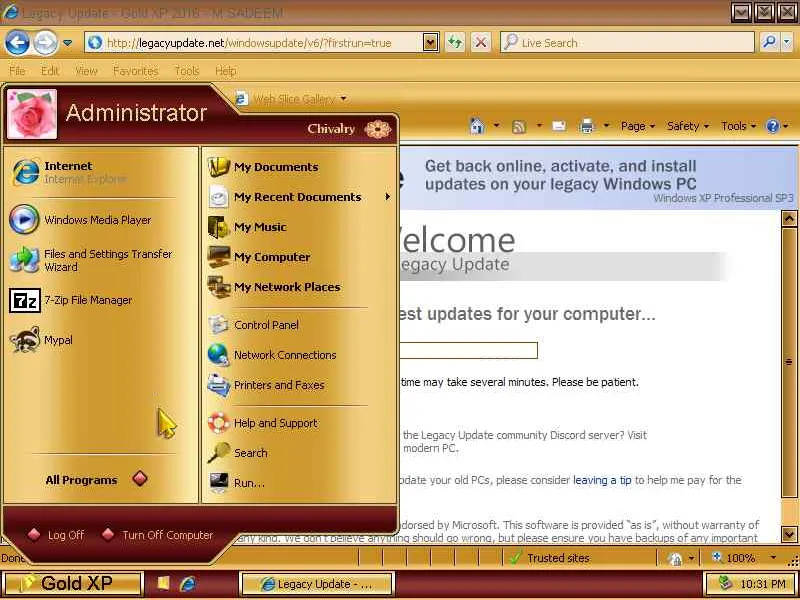Expand All Programs
Image resolution: width=800 pixels, height=600 pixels.
[x=97, y=480]
